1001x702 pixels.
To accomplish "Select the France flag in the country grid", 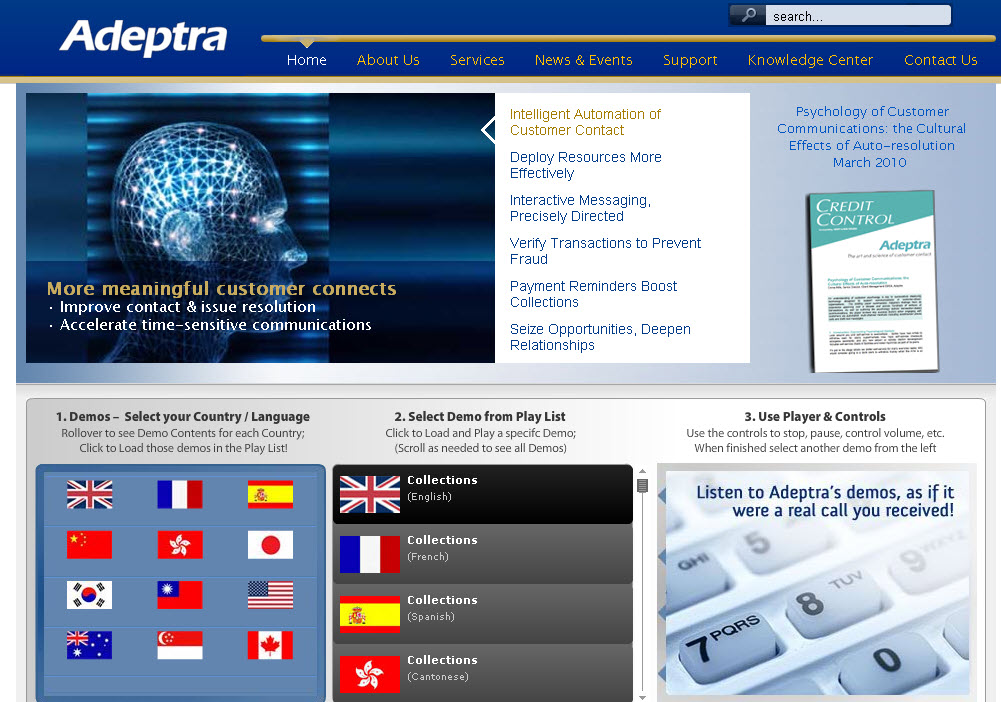I will point(180,494).
